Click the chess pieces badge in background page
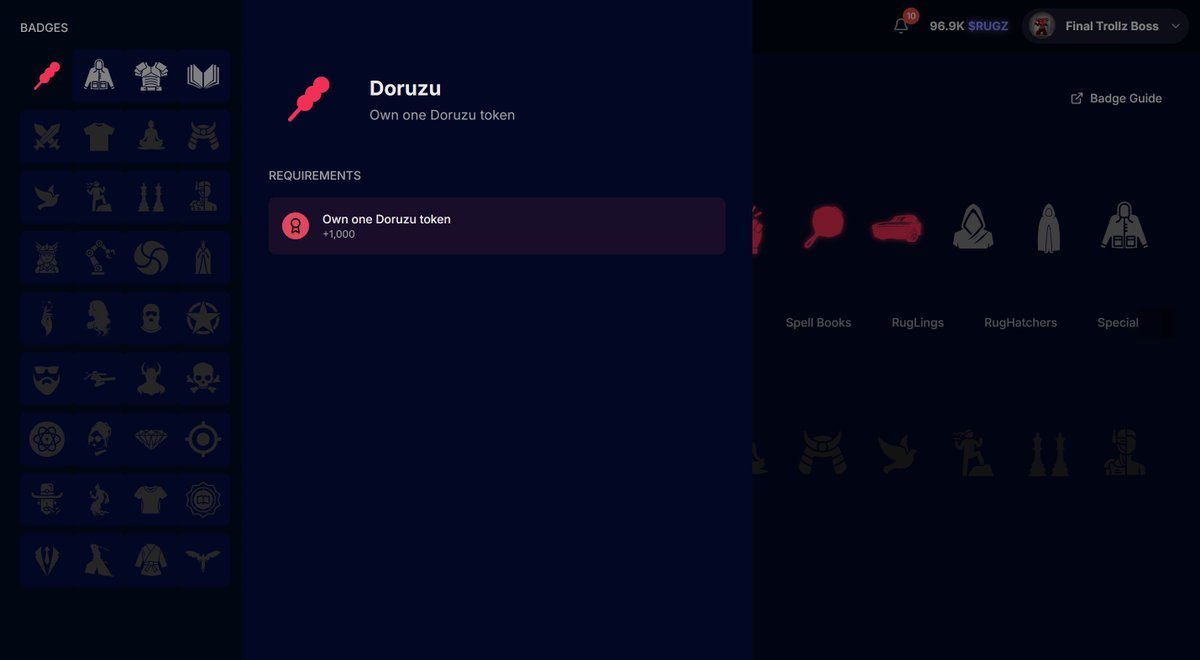 coord(1048,453)
